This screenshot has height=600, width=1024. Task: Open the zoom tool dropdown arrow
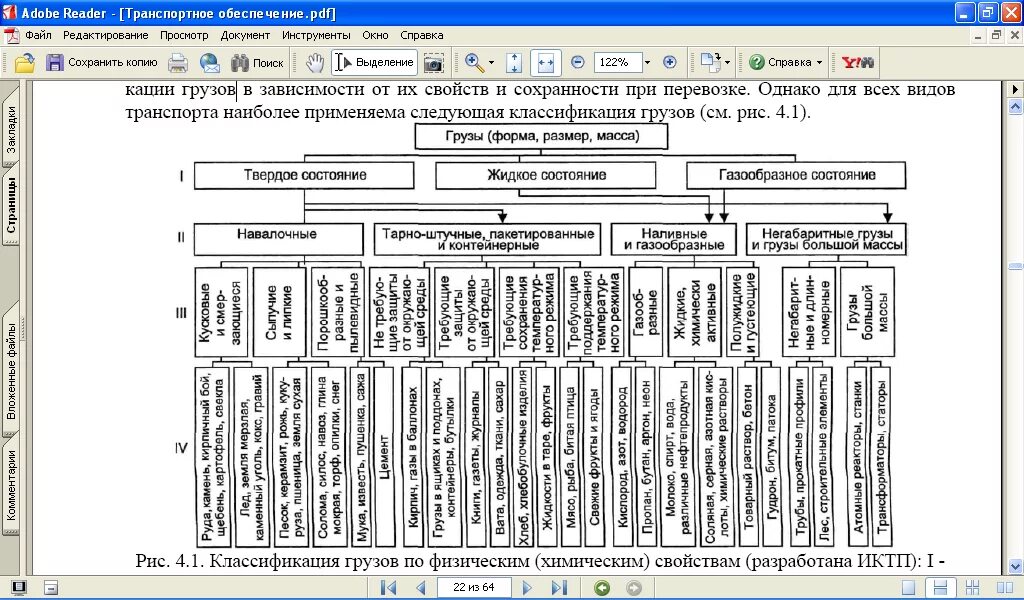click(x=491, y=63)
